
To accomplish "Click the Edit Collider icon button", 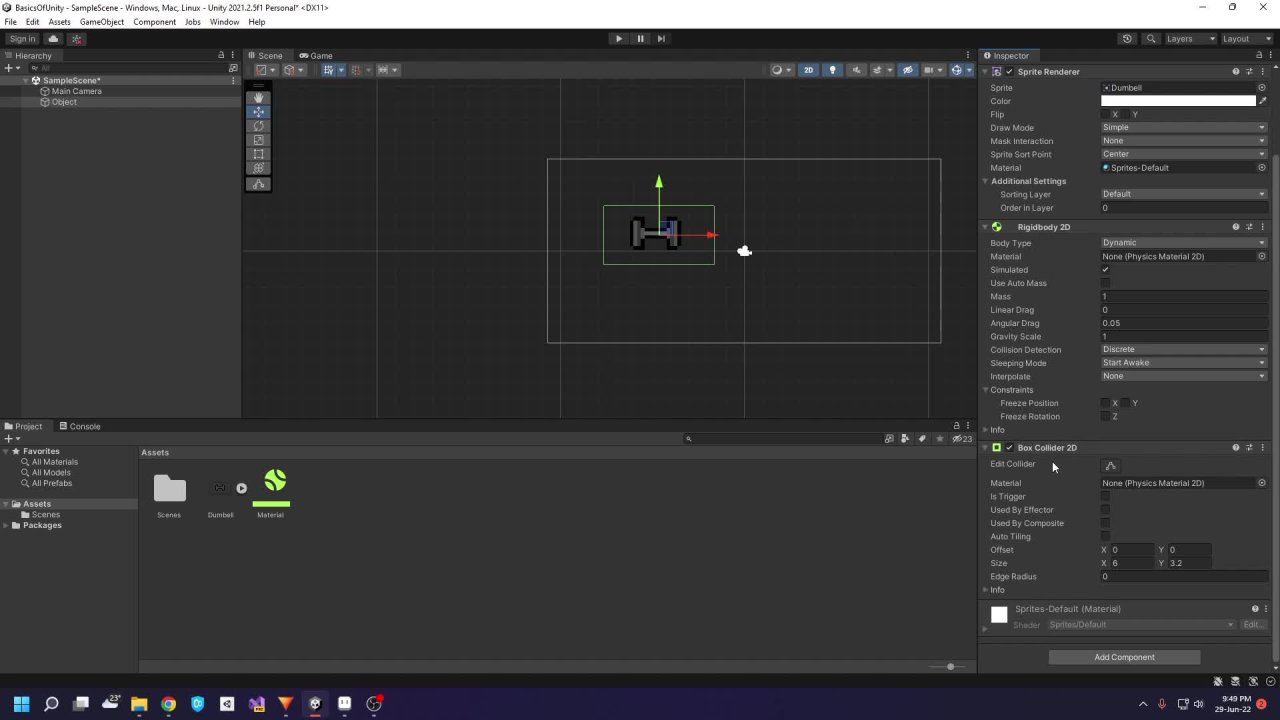I will pyautogui.click(x=1110, y=466).
